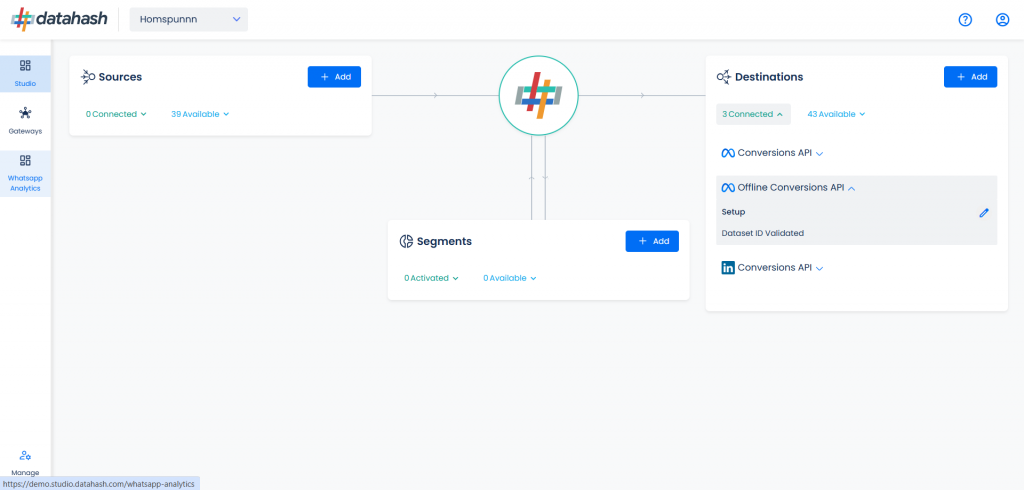This screenshot has height=490, width=1024.
Task: Expand the 43 Available destinations list
Action: 836,114
